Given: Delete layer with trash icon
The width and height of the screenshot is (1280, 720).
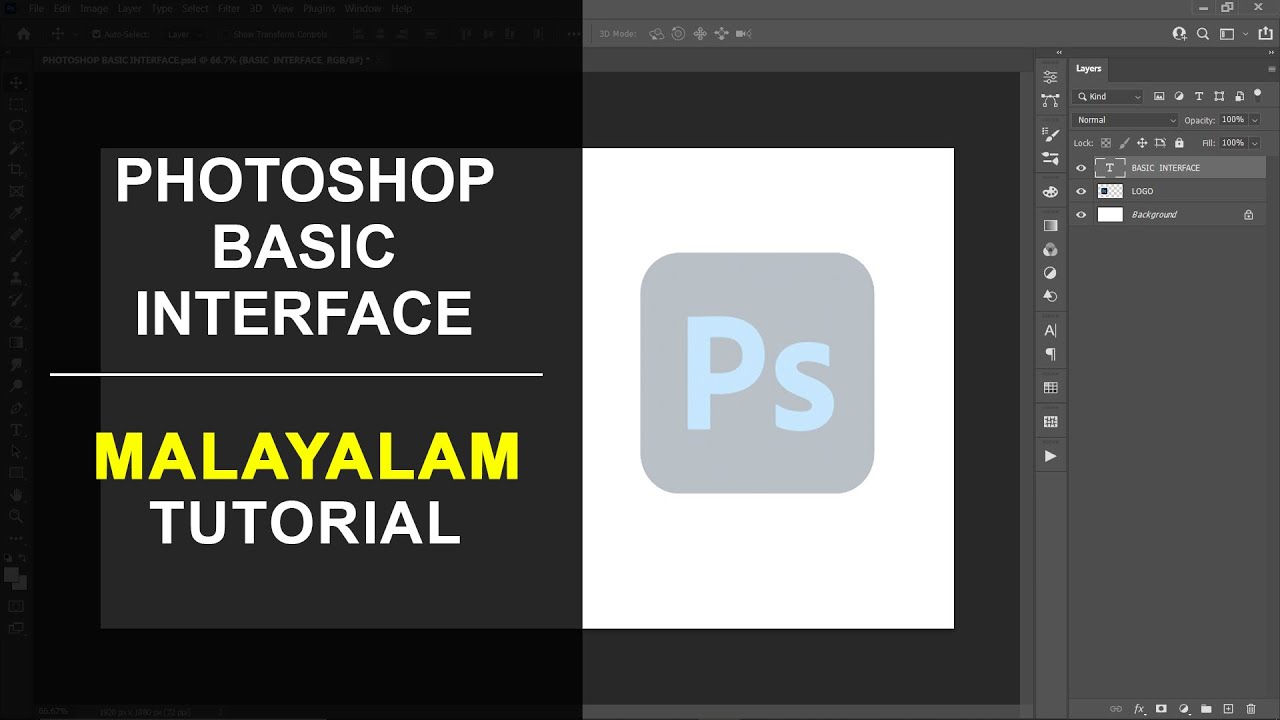Looking at the screenshot, I should point(1251,709).
